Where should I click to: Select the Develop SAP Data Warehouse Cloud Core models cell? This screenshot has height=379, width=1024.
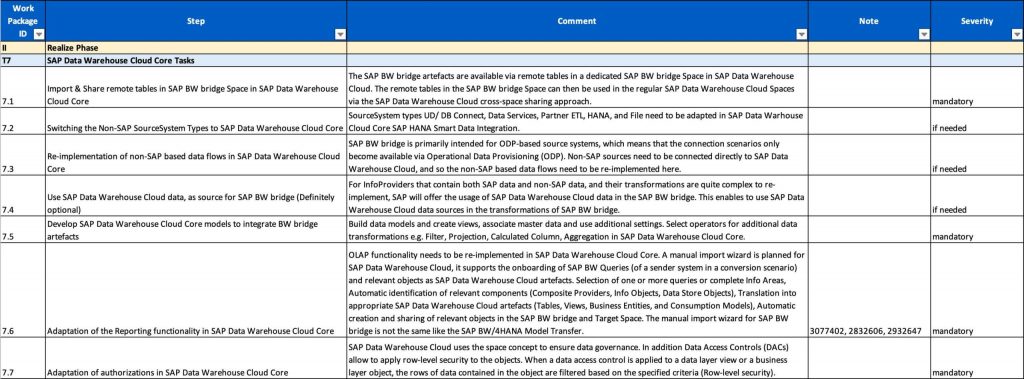(196, 230)
